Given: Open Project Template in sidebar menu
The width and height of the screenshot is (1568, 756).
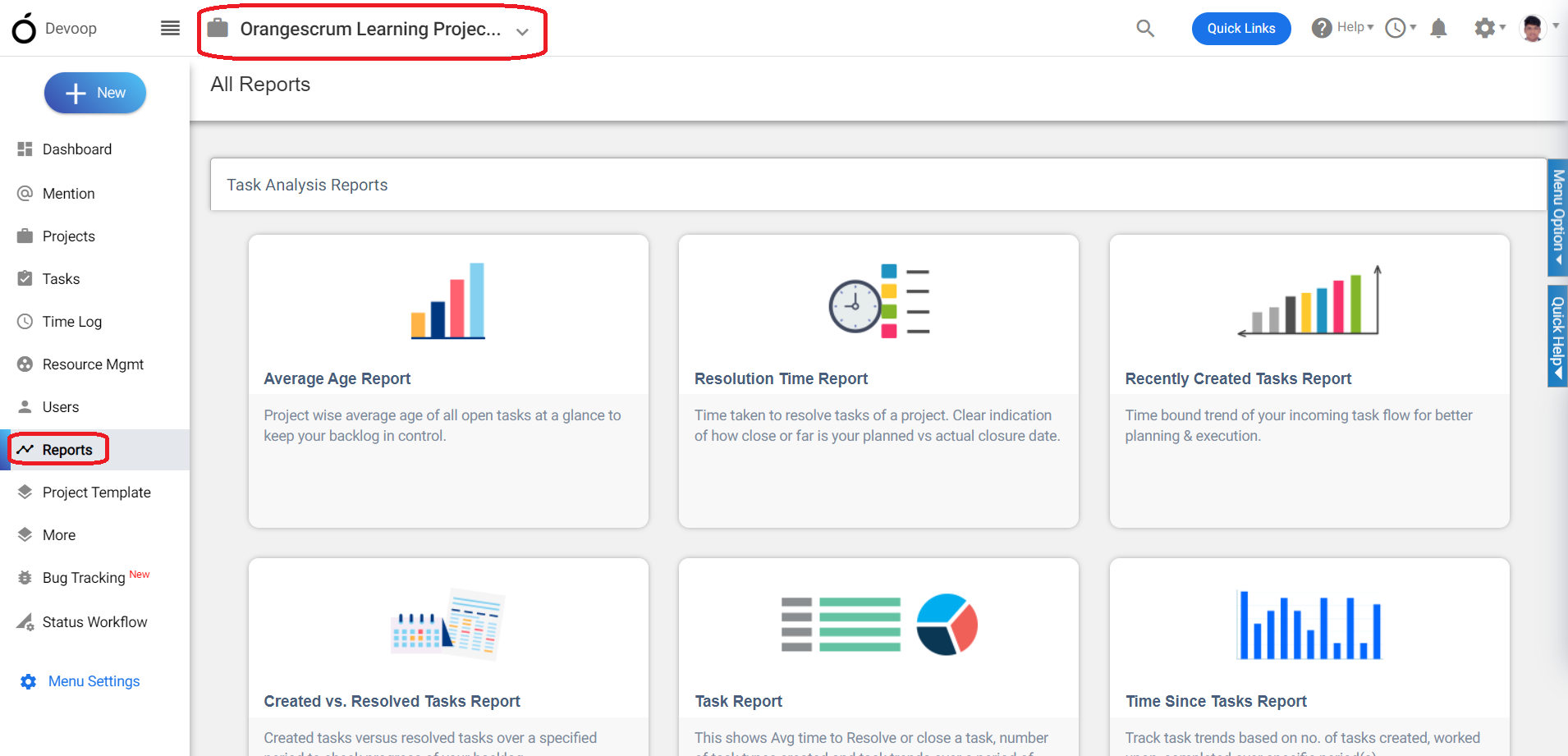Looking at the screenshot, I should click(x=97, y=493).
